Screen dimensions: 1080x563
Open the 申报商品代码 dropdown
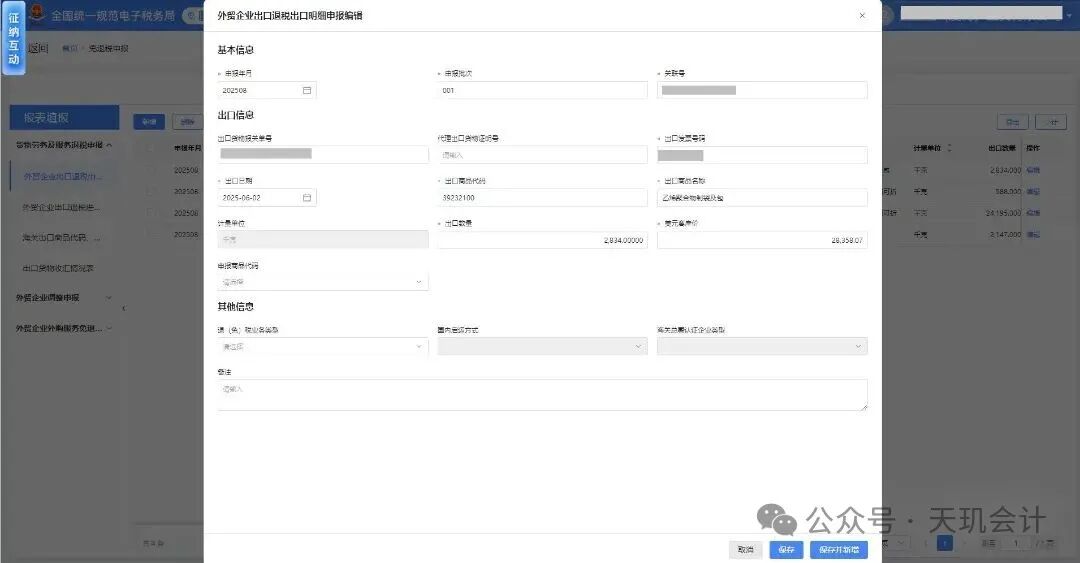(x=322, y=282)
